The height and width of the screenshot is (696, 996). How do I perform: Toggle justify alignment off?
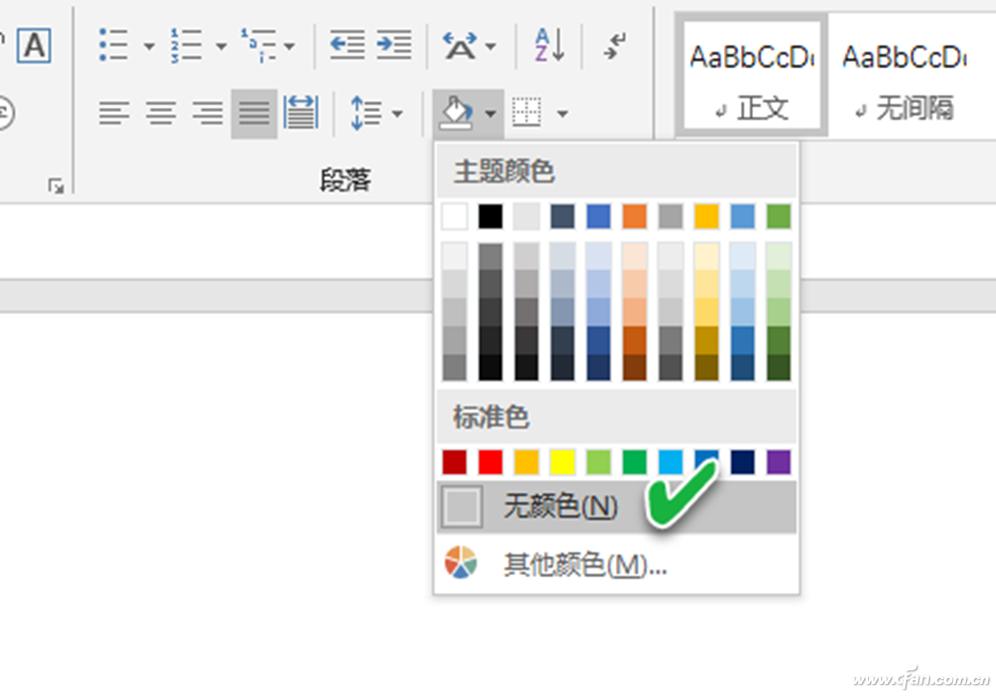(253, 111)
